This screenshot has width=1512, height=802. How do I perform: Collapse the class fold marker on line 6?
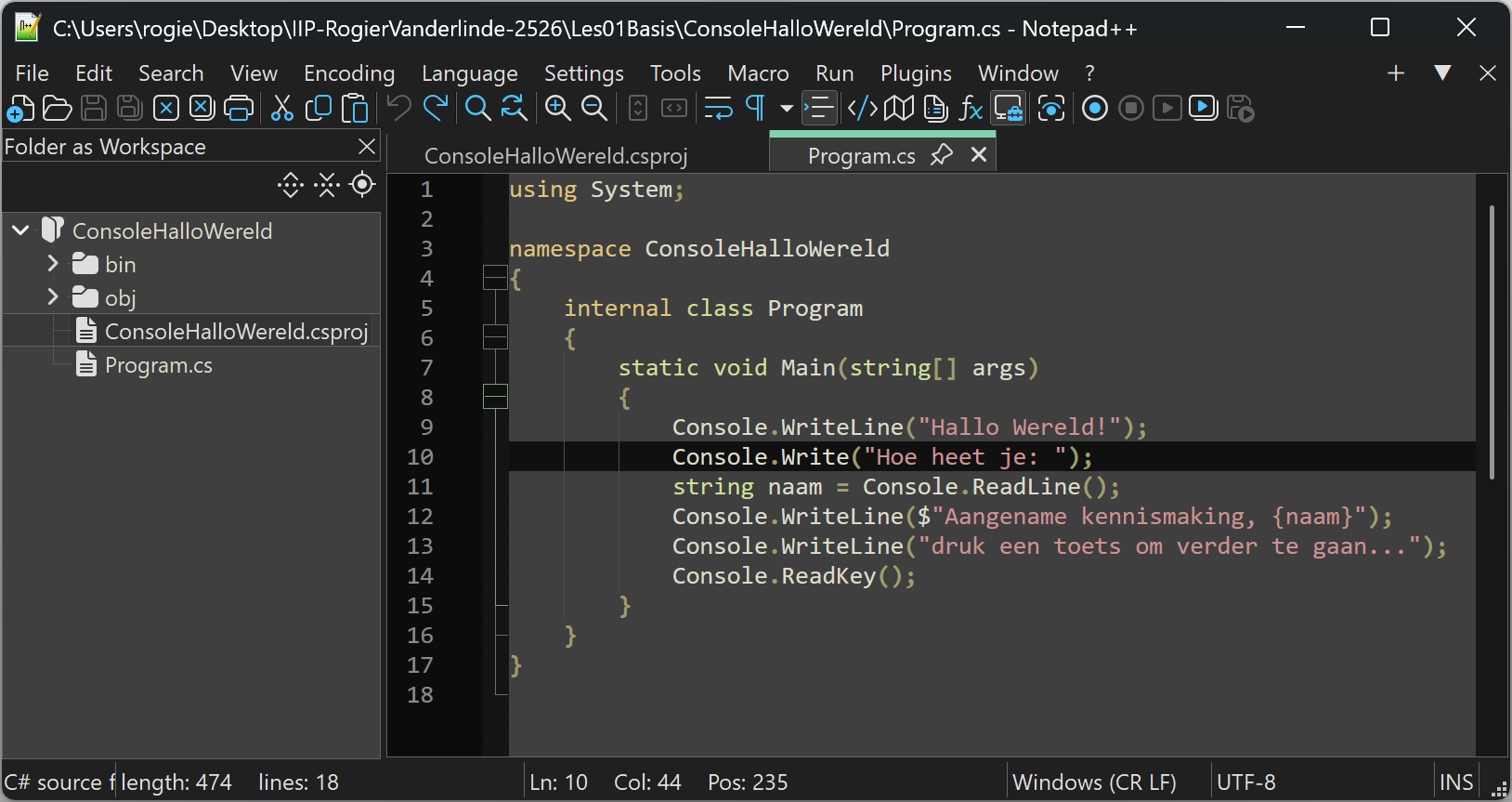pos(495,337)
